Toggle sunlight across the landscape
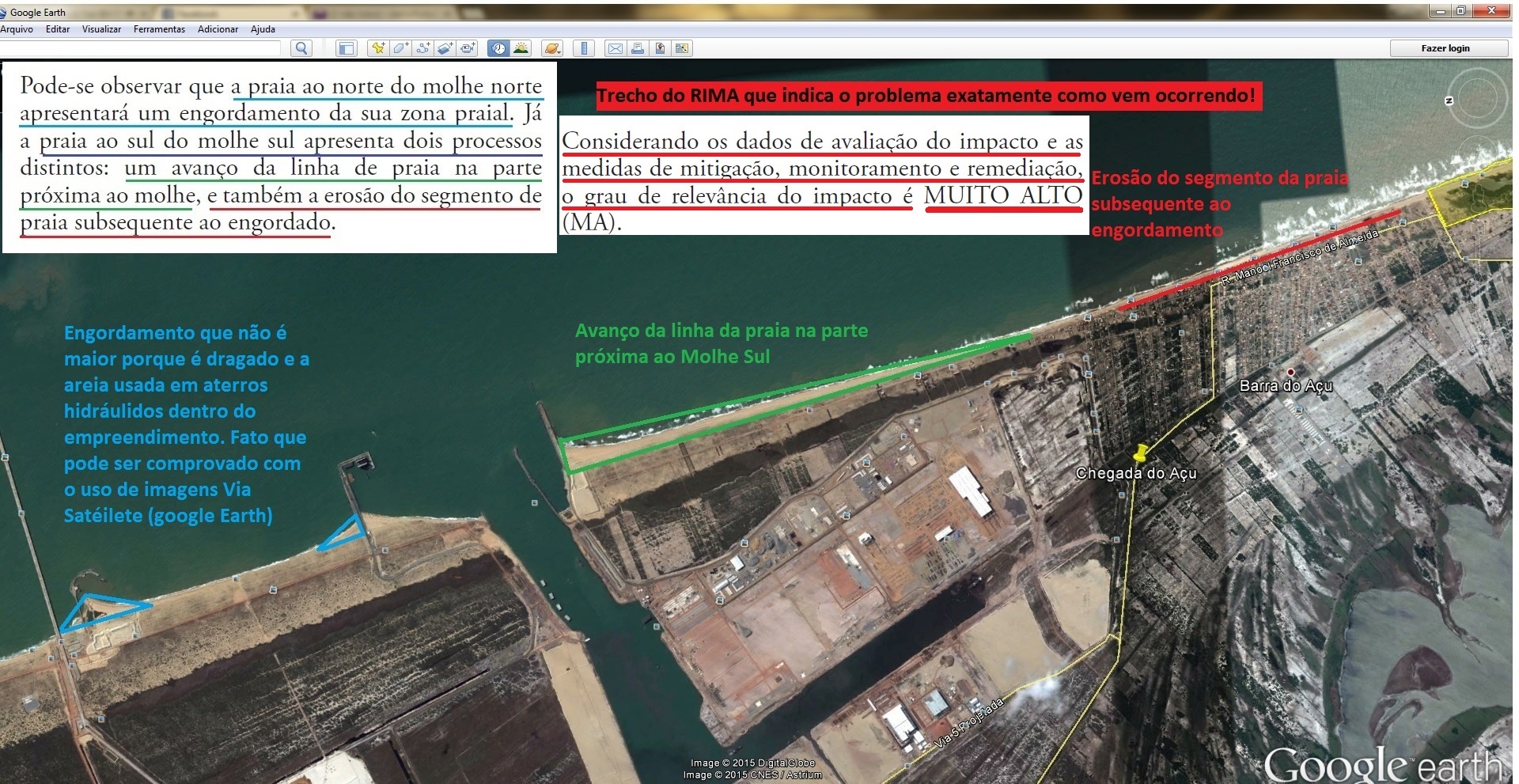 [x=521, y=48]
